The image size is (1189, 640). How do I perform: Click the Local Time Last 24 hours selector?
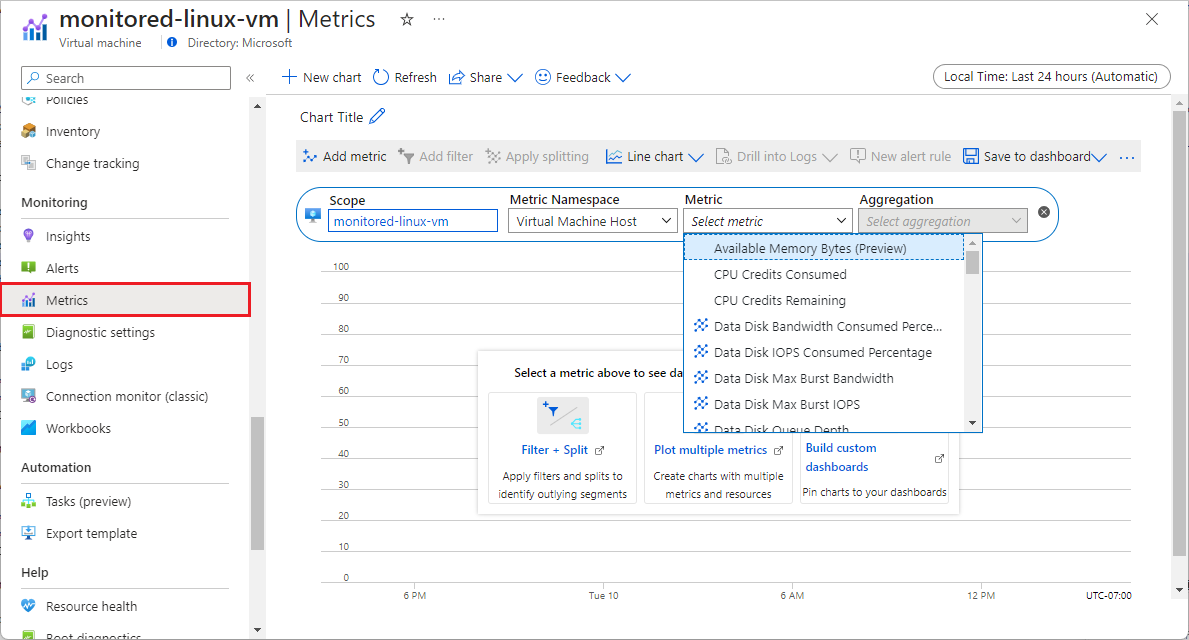(1051, 76)
